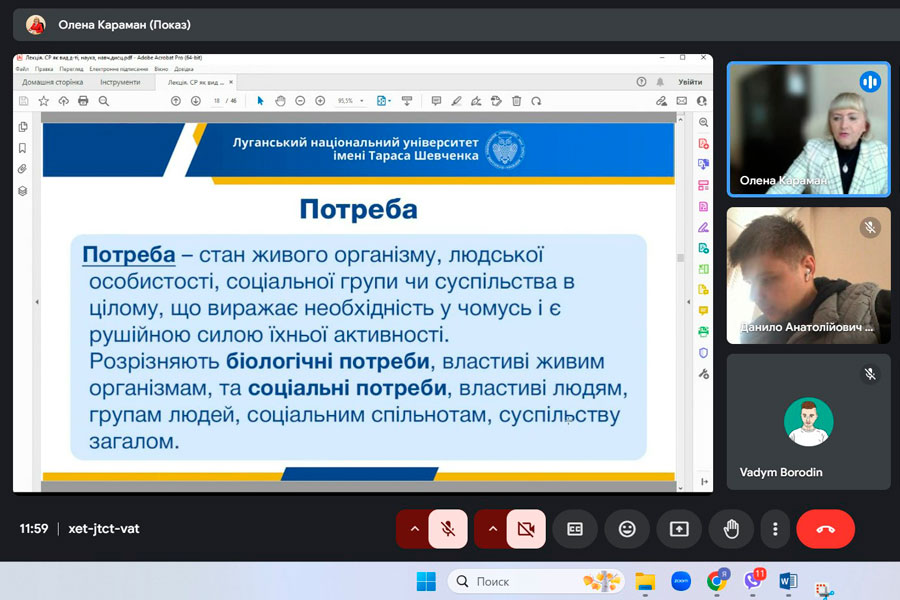
Task: Click the page number field
Action: (x=217, y=101)
